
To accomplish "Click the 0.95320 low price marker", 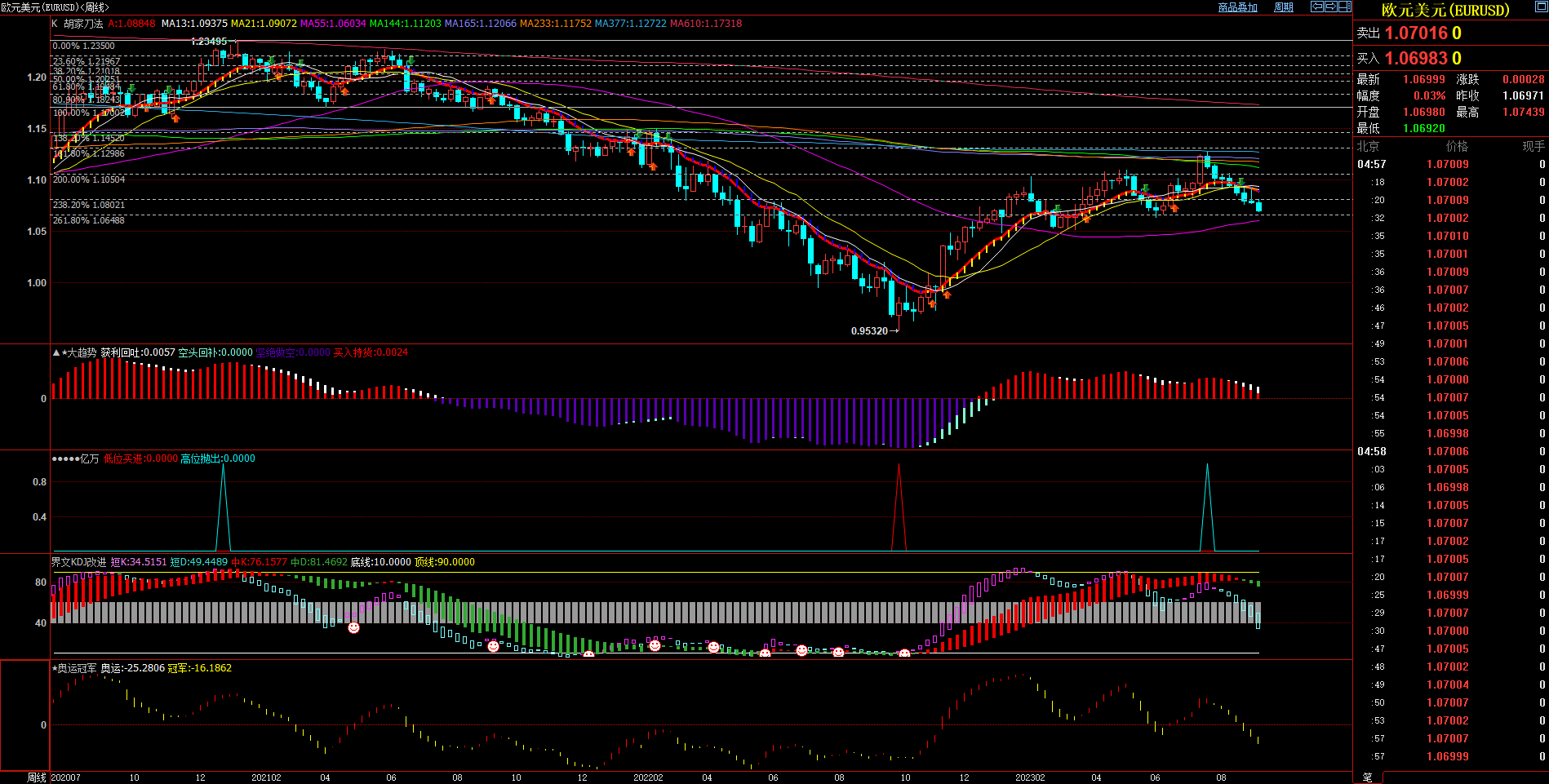I will pyautogui.click(x=869, y=331).
